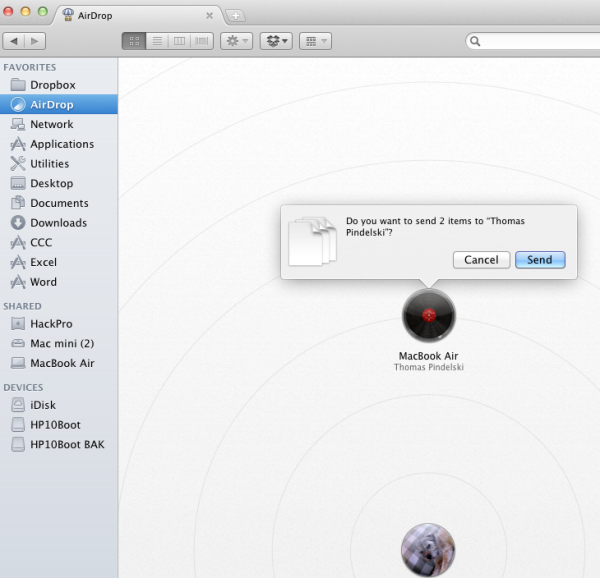
Task: Select Mac mini (2) under Shared
Action: click(59, 344)
